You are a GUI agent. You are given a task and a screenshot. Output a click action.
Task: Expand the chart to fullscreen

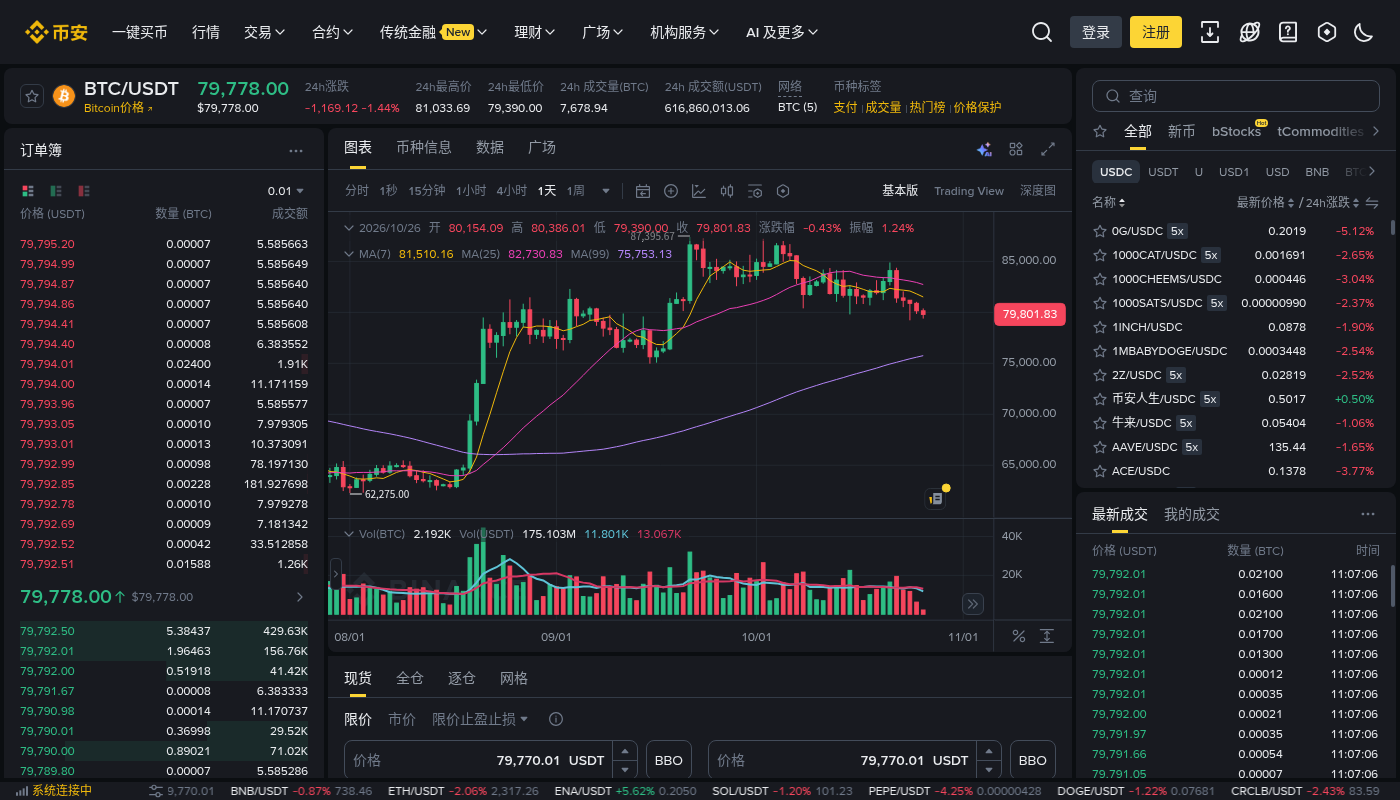pyautogui.click(x=1048, y=149)
